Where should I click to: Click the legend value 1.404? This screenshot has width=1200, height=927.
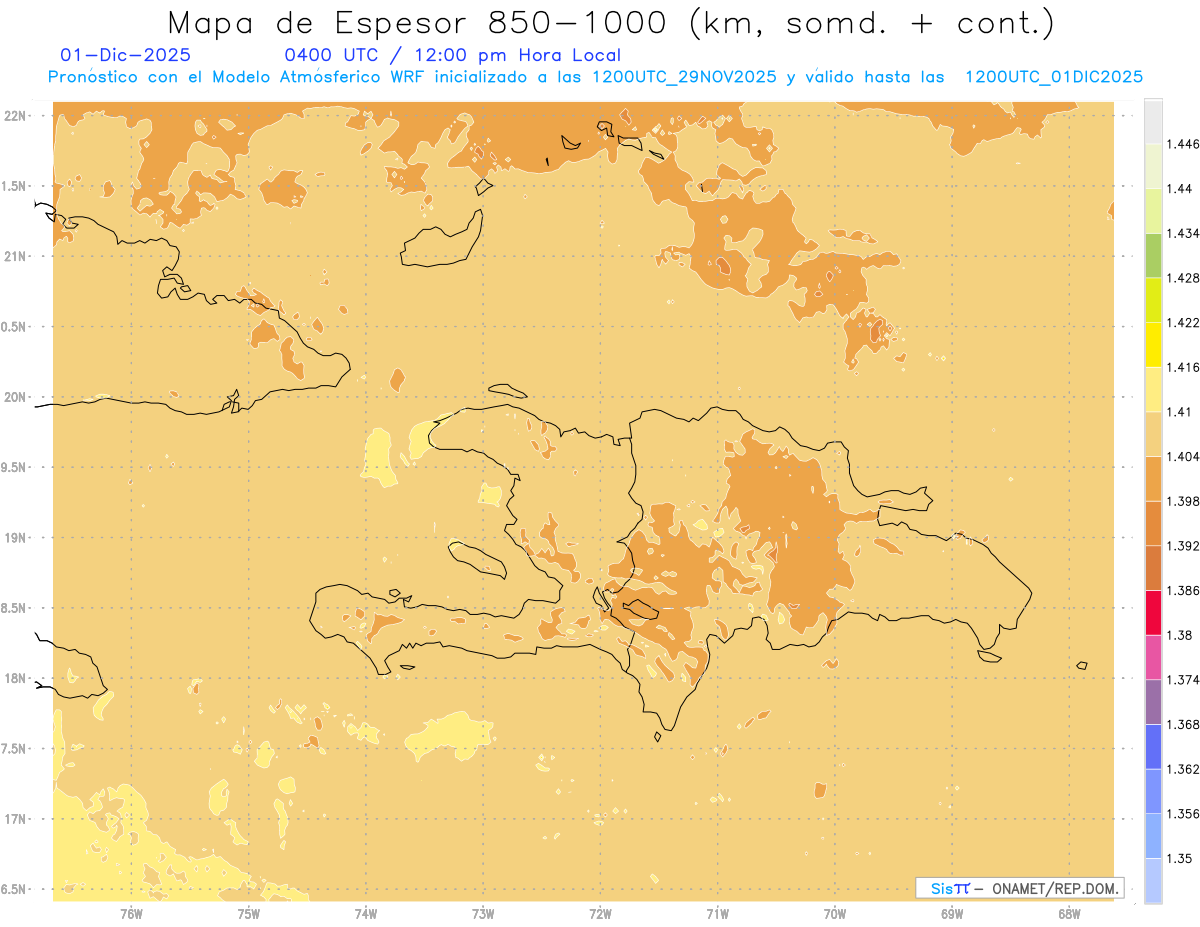click(1183, 456)
